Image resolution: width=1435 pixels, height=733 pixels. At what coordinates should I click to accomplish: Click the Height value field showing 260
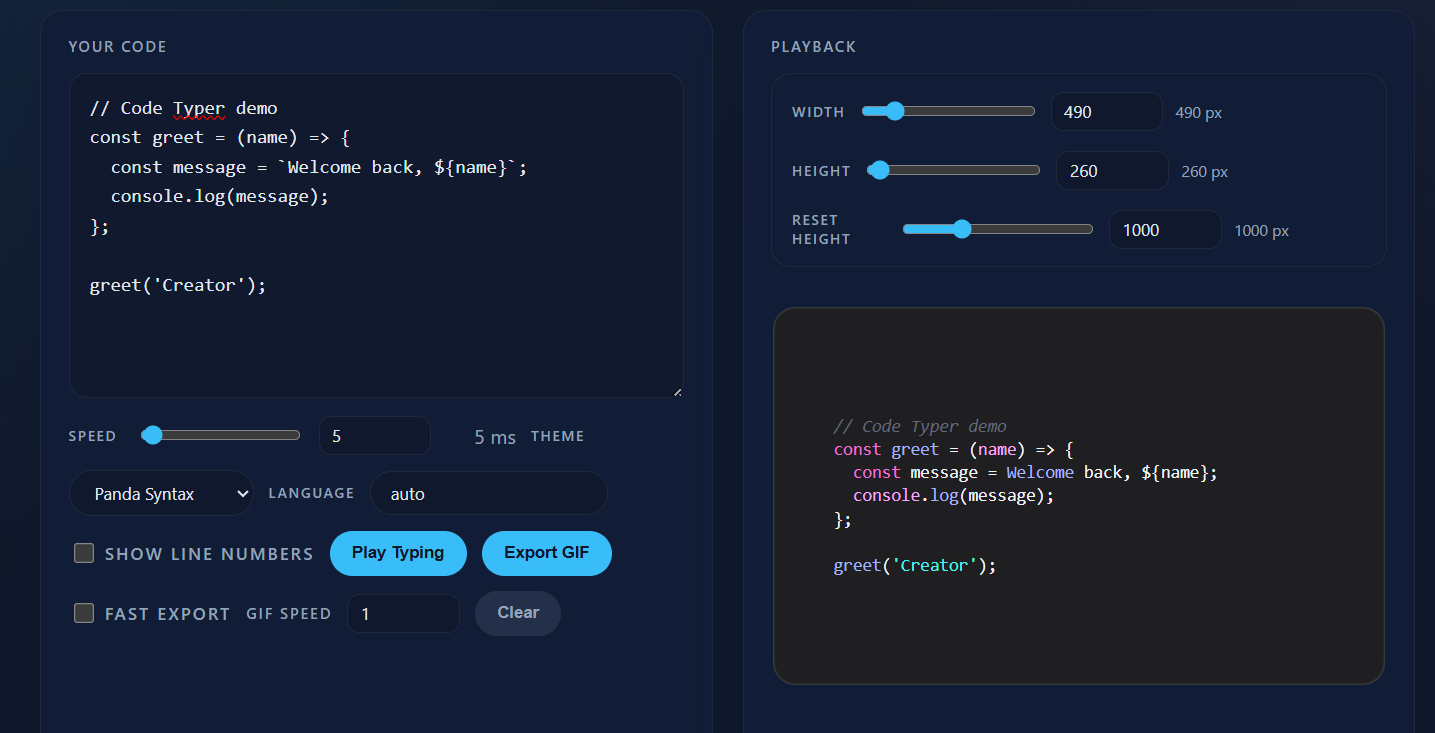[1111, 171]
